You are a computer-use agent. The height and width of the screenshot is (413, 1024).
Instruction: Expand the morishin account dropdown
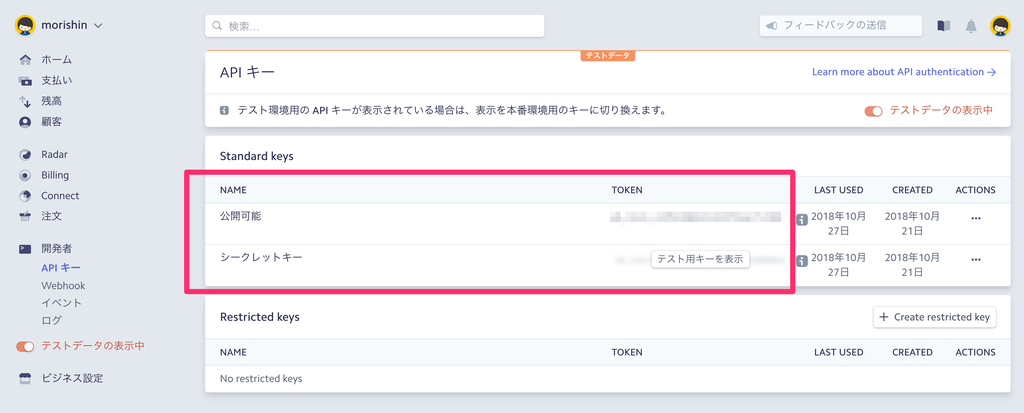click(98, 26)
